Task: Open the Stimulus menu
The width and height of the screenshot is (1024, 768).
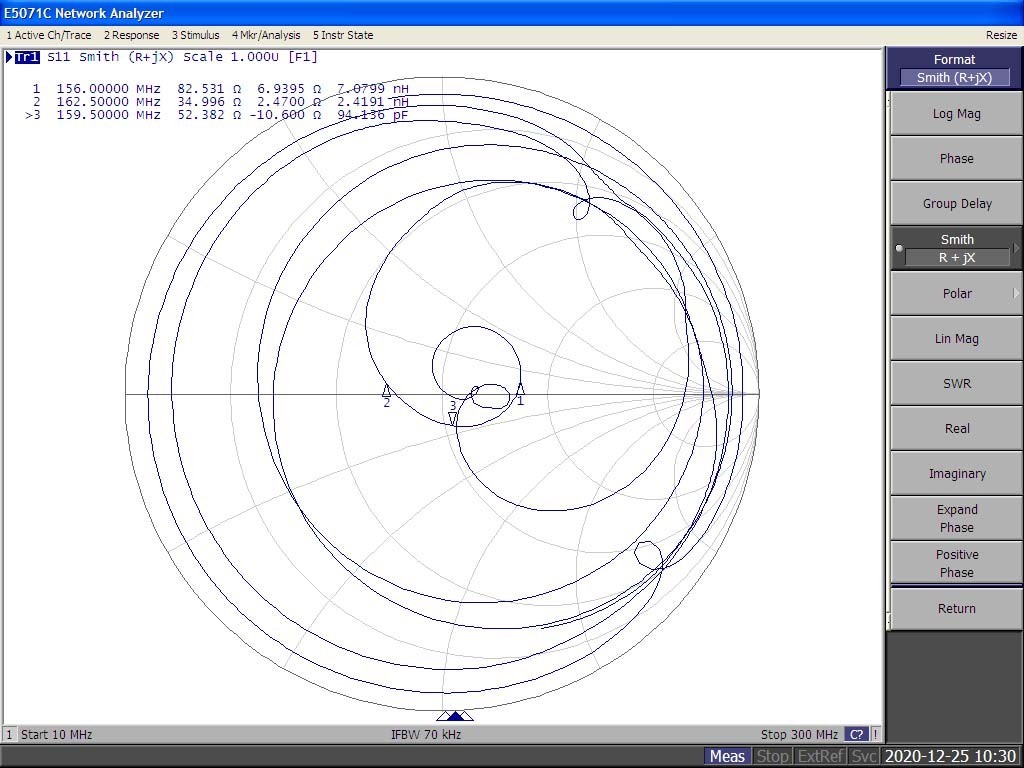Action: (x=195, y=35)
